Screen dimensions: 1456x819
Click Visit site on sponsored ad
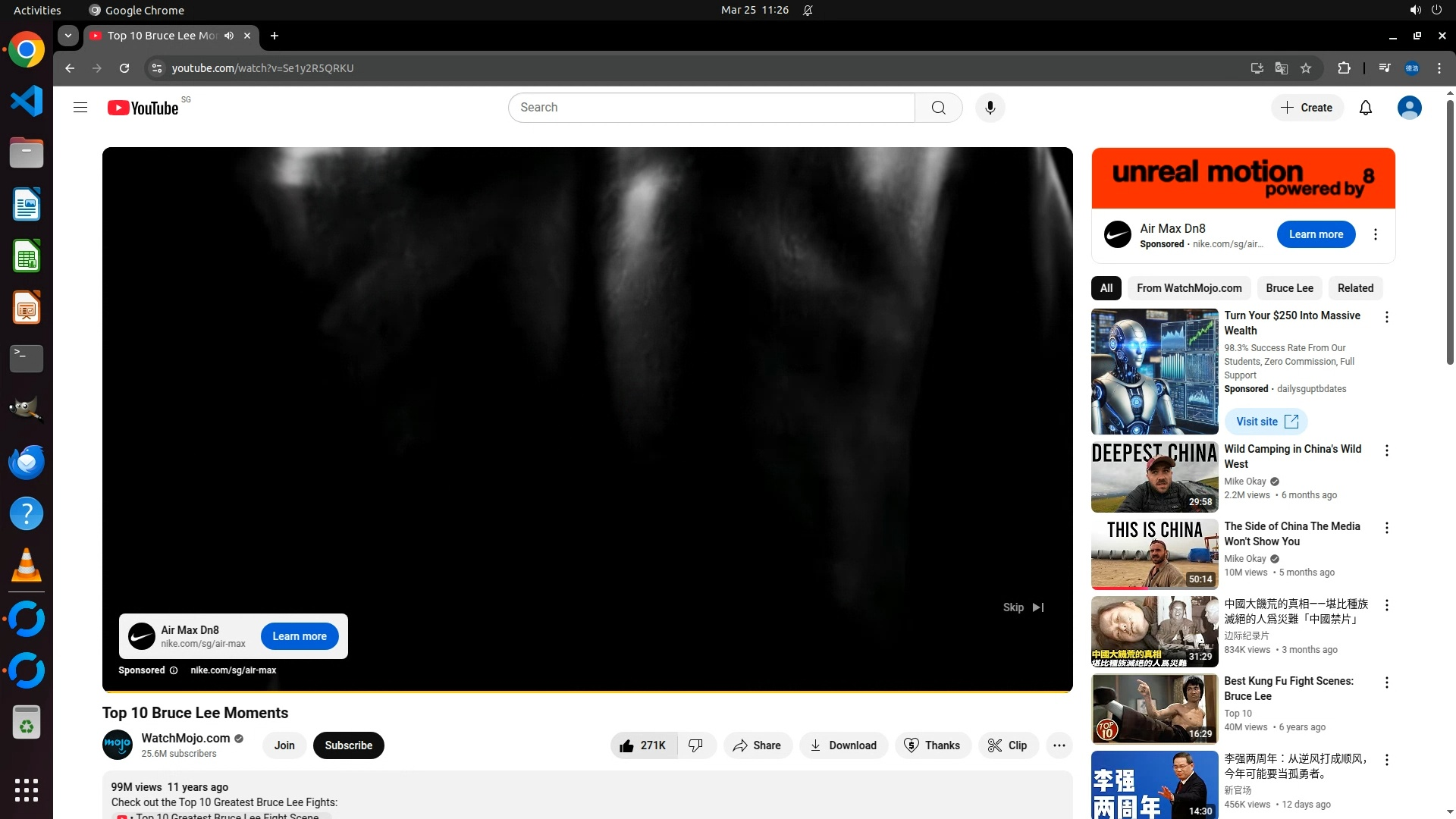point(1266,422)
